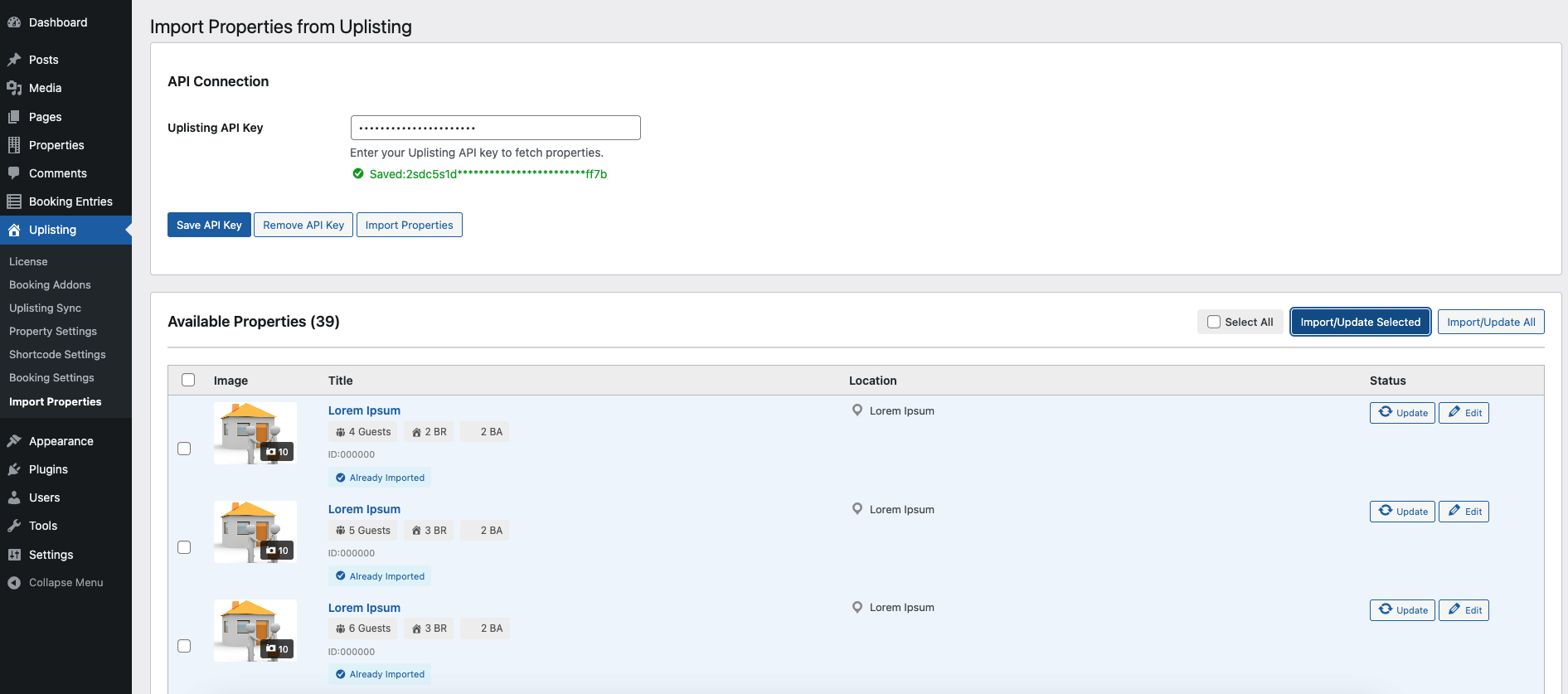Click Update button for 5 Guests property
The image size is (1568, 694).
(x=1402, y=512)
